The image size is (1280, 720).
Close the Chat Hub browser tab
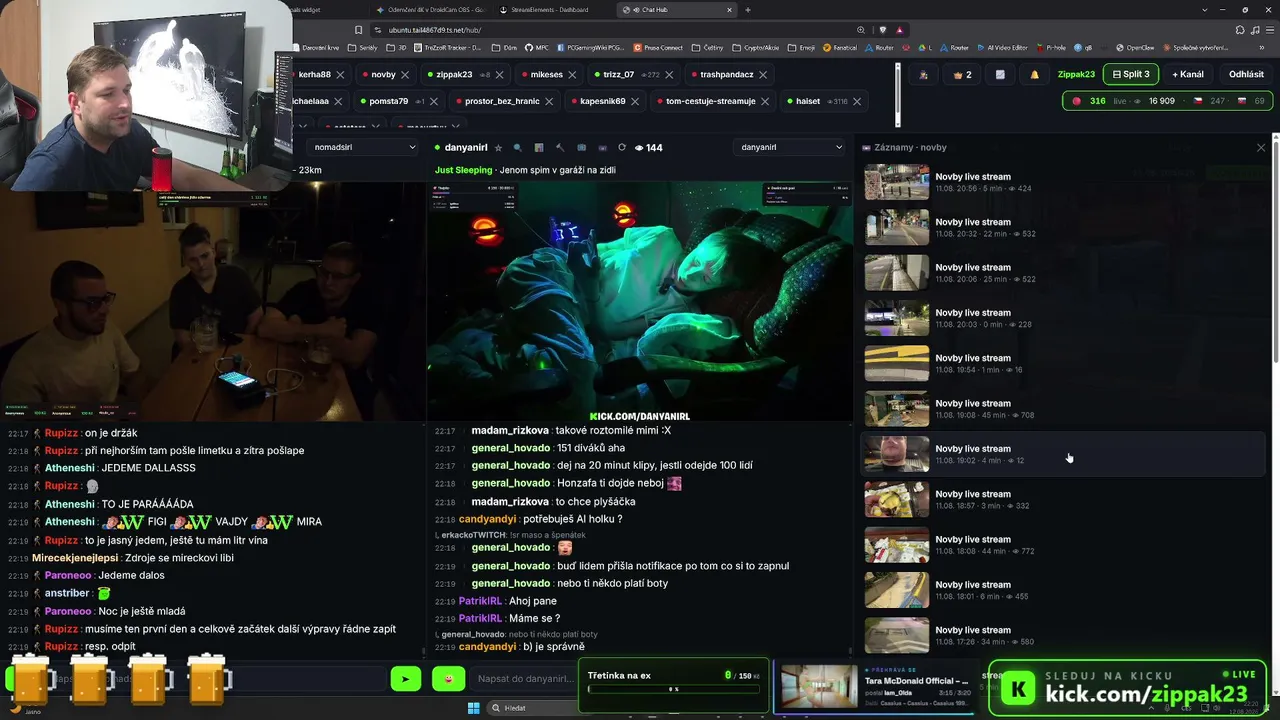click(x=729, y=10)
